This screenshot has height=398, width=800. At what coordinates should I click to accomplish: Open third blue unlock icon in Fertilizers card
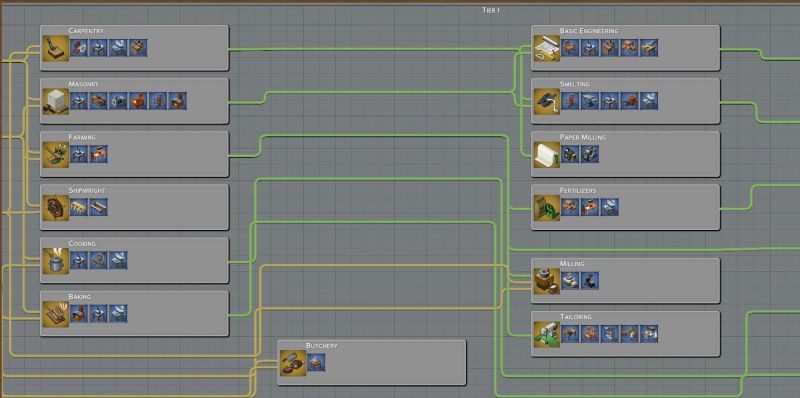(x=609, y=207)
